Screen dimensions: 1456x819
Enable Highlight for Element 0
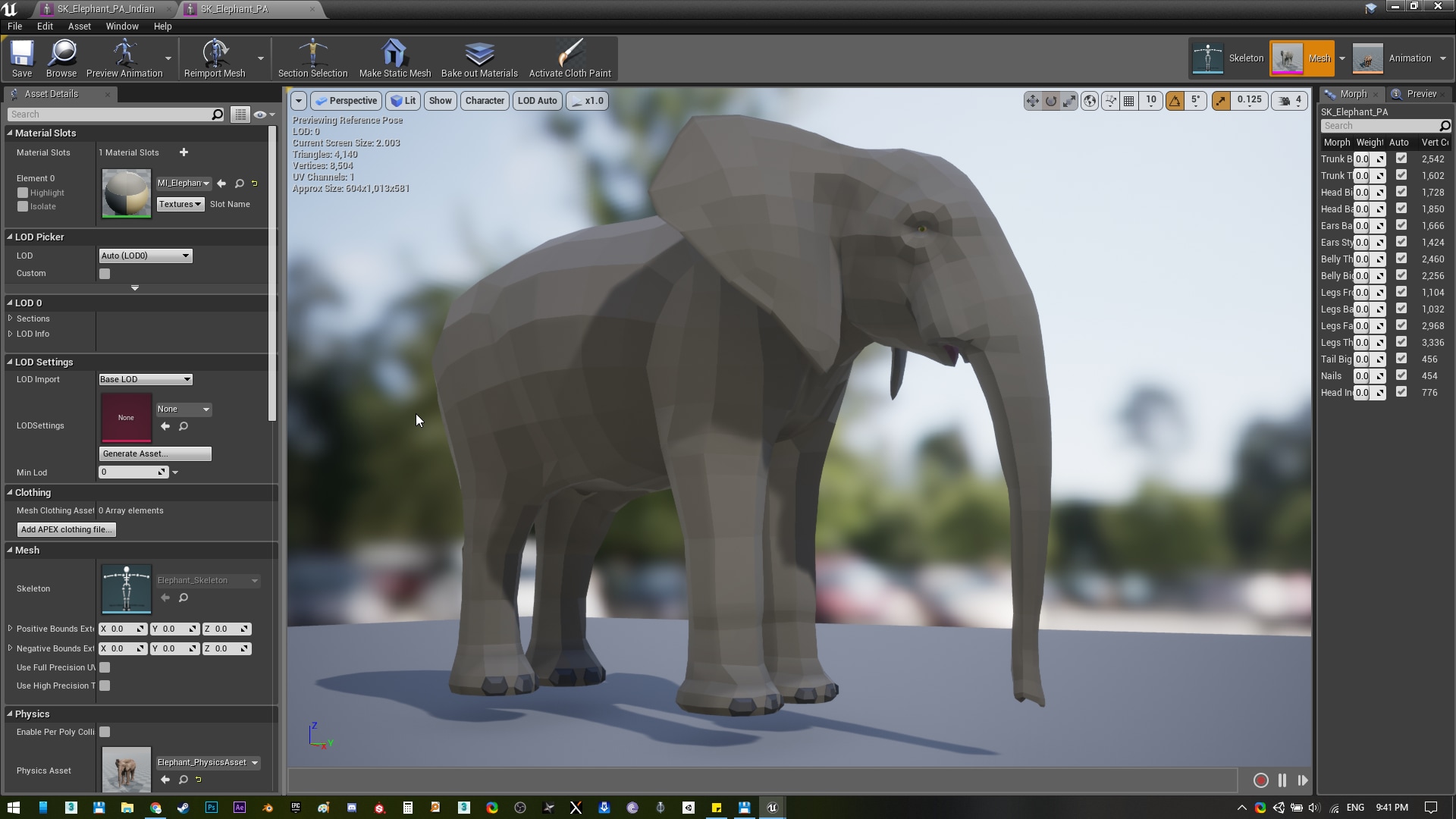[23, 193]
